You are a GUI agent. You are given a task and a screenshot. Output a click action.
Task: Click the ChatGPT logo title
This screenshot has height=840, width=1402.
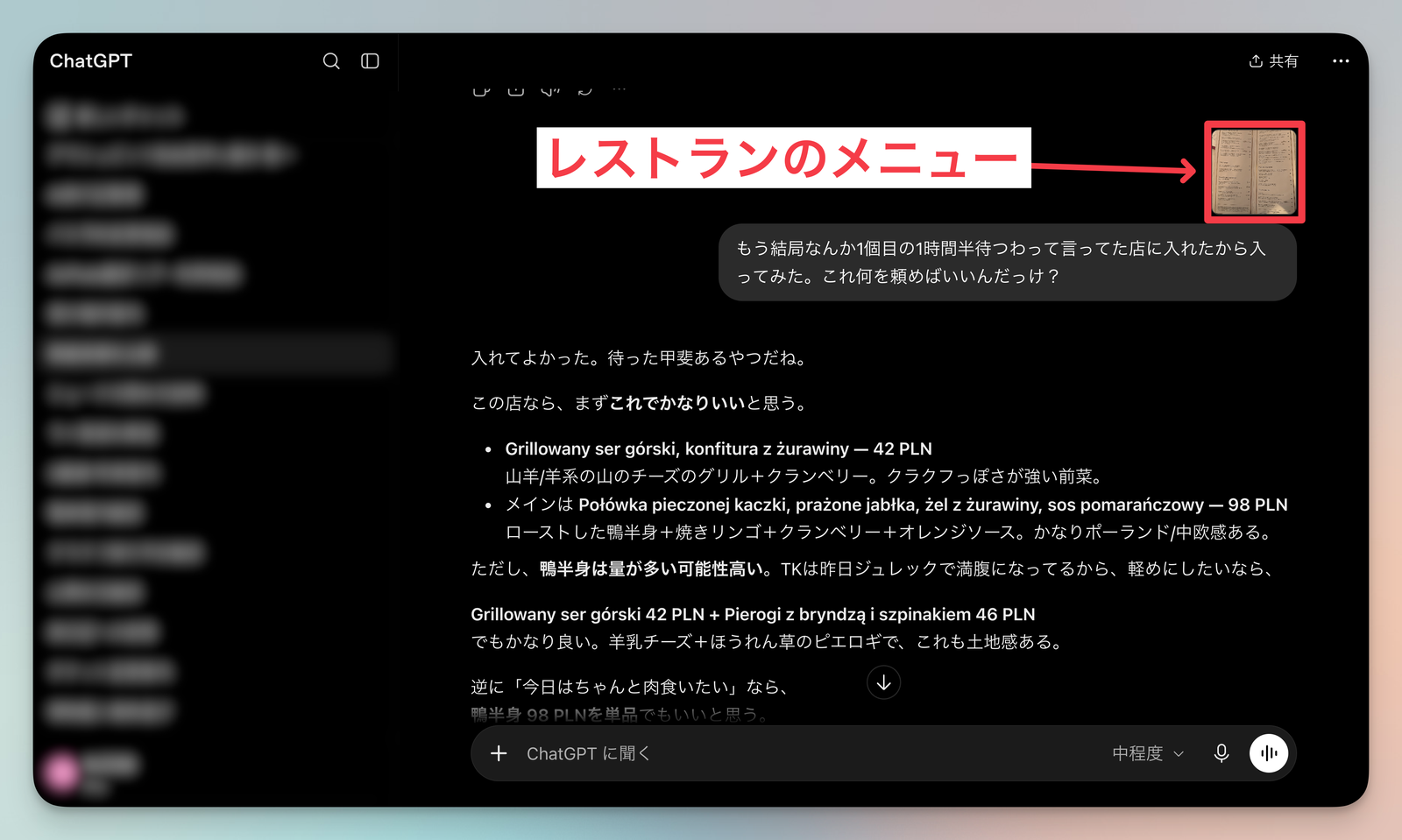click(x=91, y=61)
